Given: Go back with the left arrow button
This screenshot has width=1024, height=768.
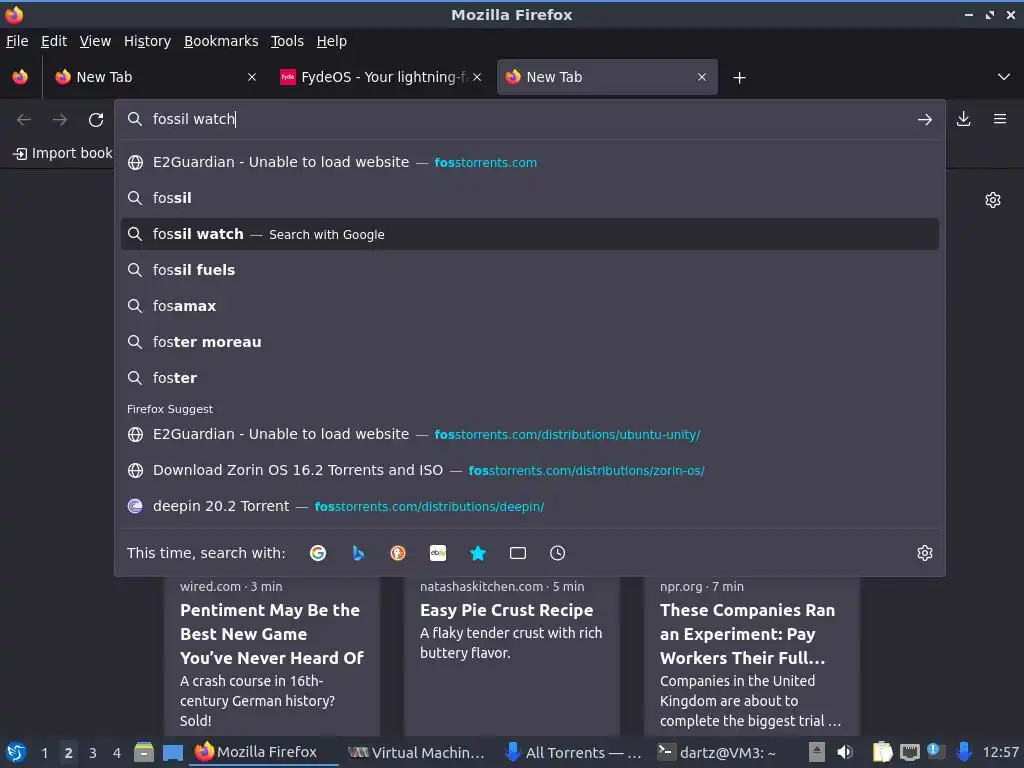Looking at the screenshot, I should point(24,120).
